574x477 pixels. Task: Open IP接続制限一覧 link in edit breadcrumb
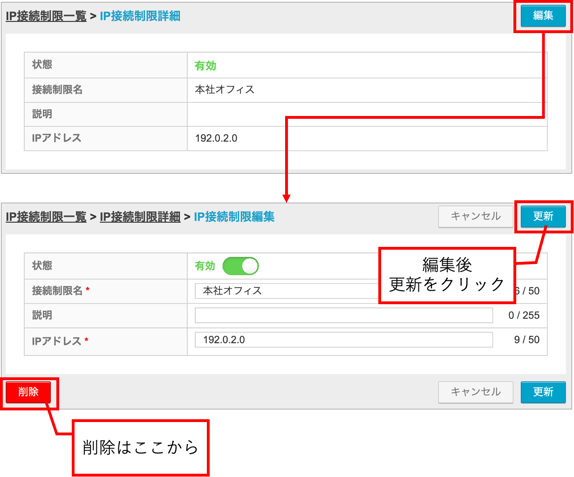click(46, 217)
